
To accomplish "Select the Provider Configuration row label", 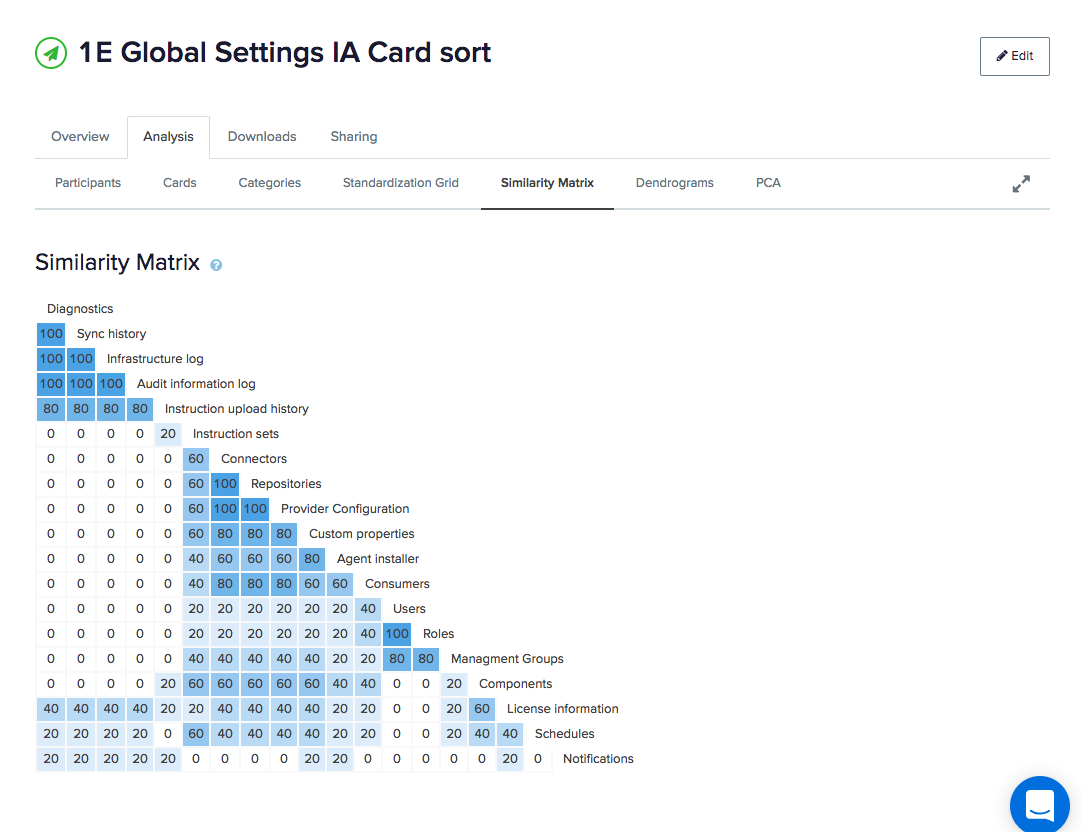I will pos(345,508).
